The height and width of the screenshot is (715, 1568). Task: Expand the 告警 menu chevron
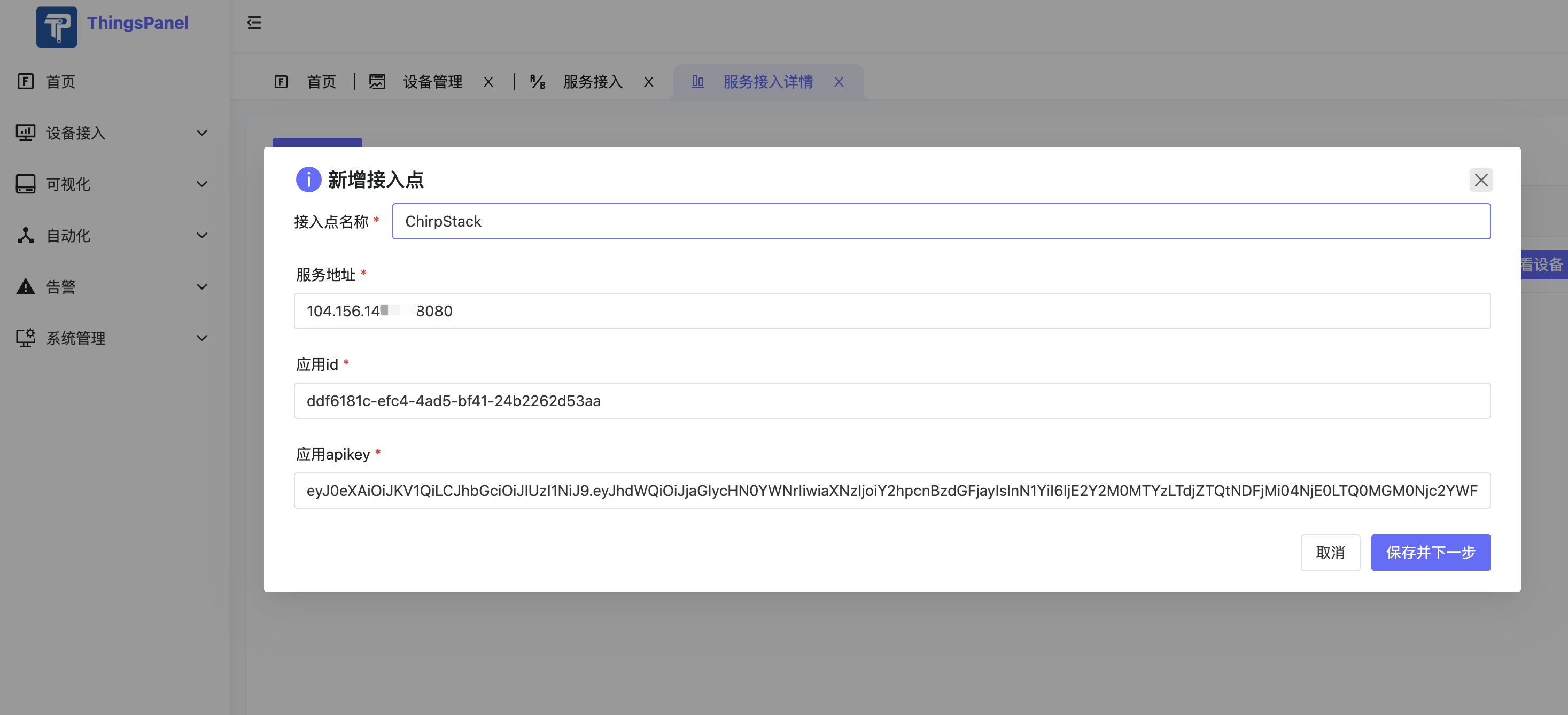201,286
